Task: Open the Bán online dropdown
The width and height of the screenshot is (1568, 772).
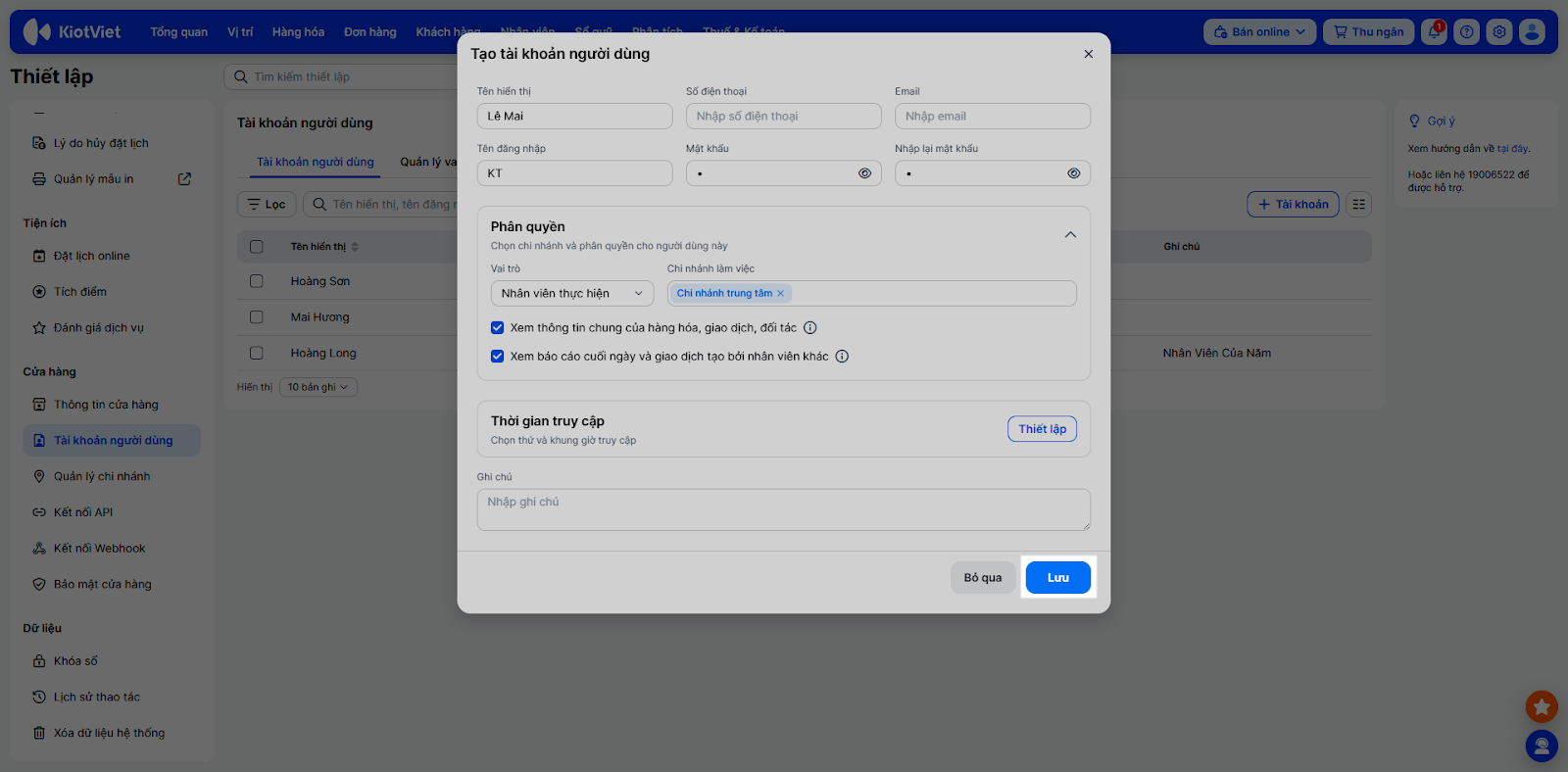Action: [x=1259, y=32]
